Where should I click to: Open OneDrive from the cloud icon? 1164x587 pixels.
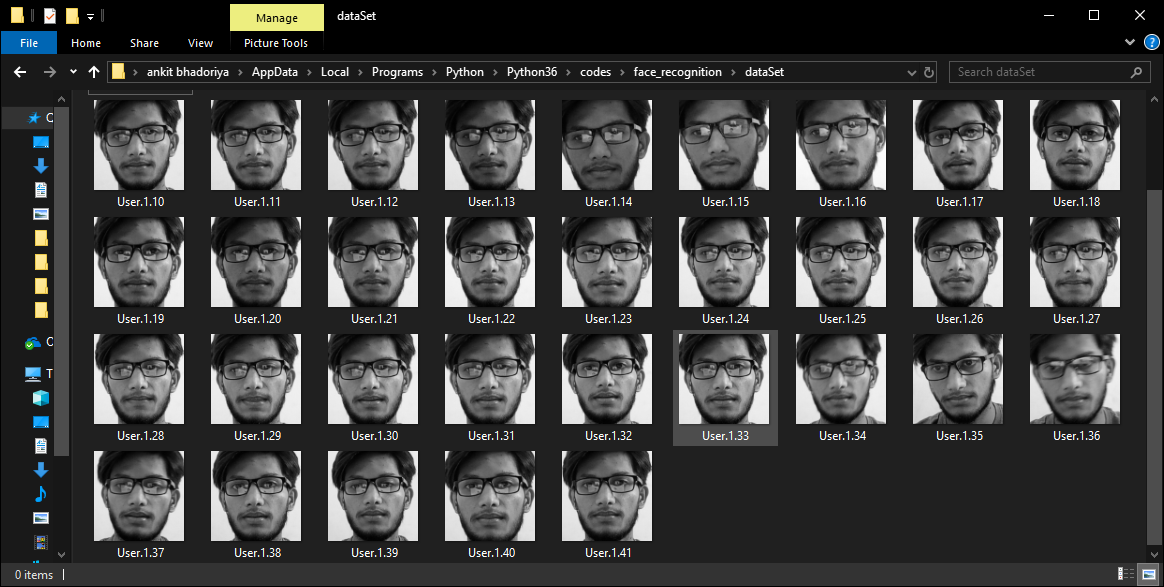(33, 343)
